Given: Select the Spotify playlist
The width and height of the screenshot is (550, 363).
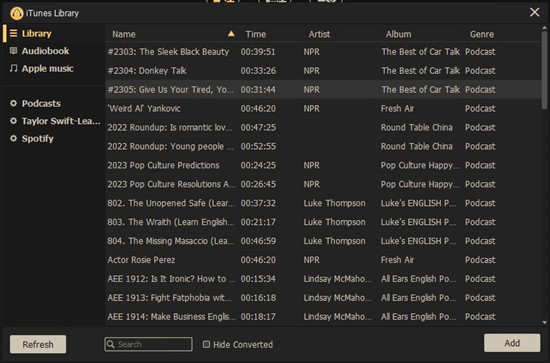Looking at the screenshot, I should click(x=54, y=139).
